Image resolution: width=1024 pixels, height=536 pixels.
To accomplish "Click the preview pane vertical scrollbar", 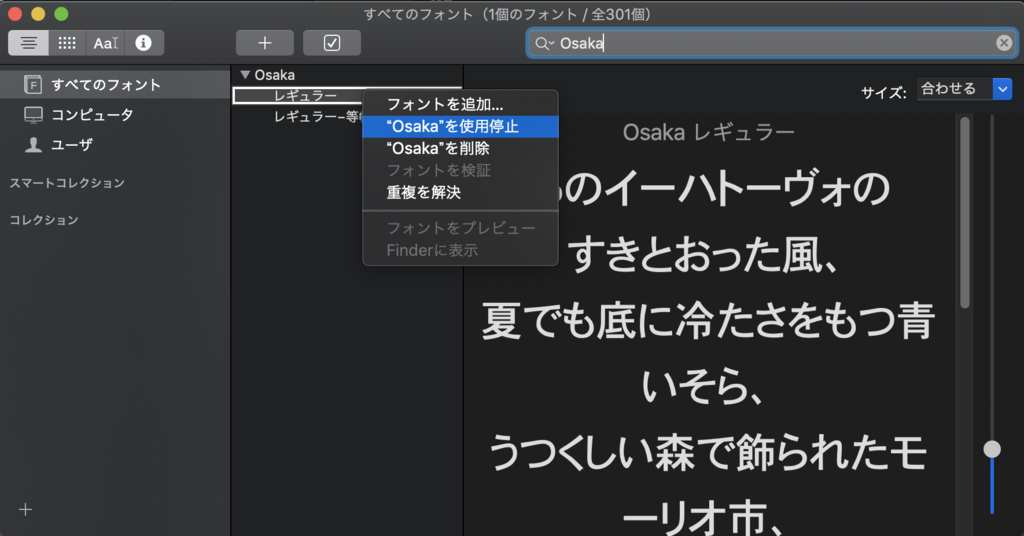I will [965, 212].
